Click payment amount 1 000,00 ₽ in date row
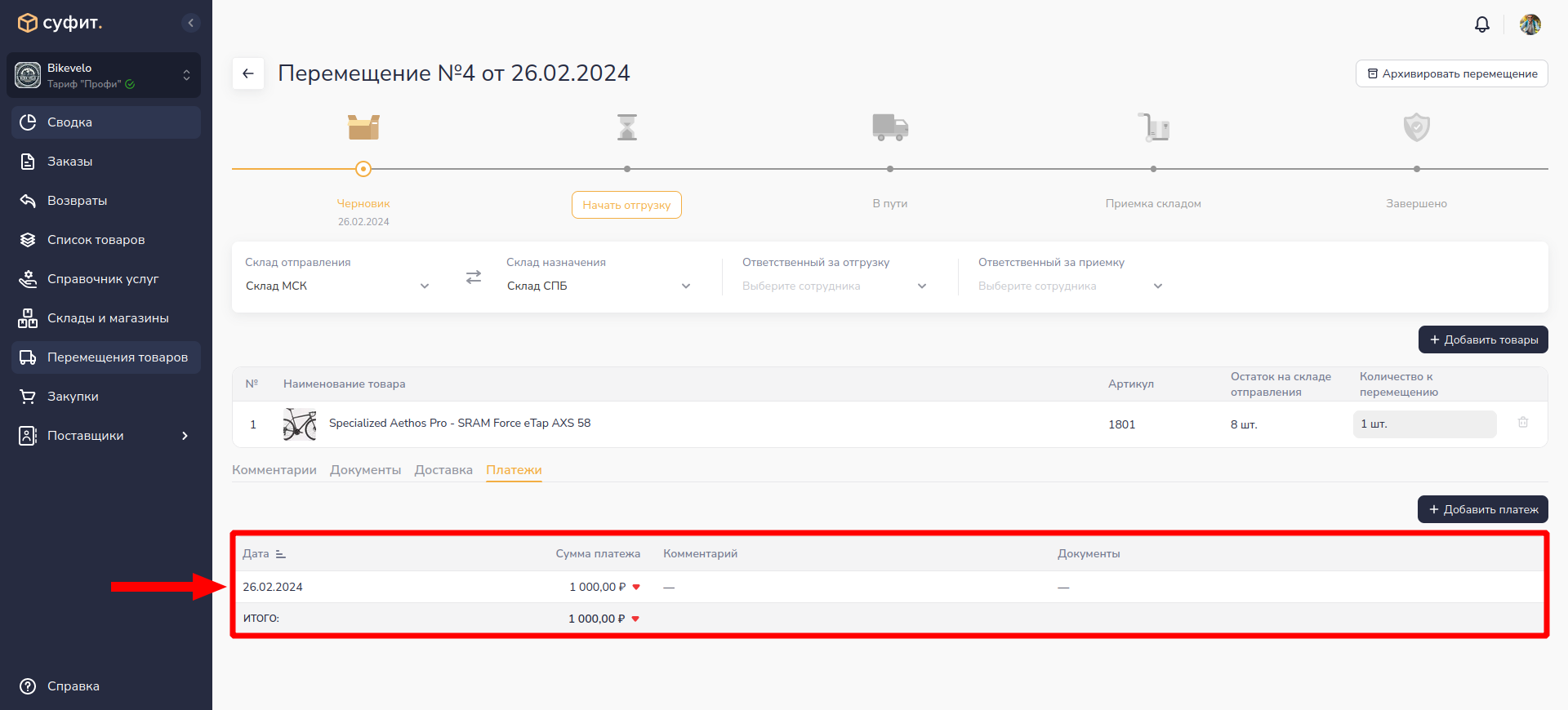The width and height of the screenshot is (1568, 710). [598, 587]
